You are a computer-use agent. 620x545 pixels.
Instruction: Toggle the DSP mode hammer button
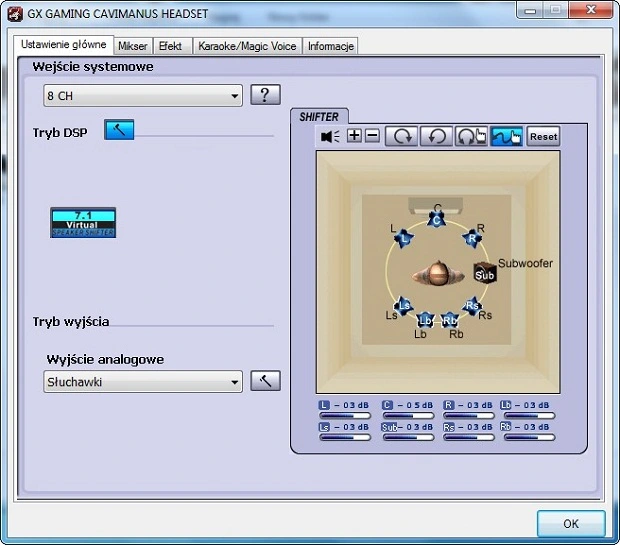119,130
